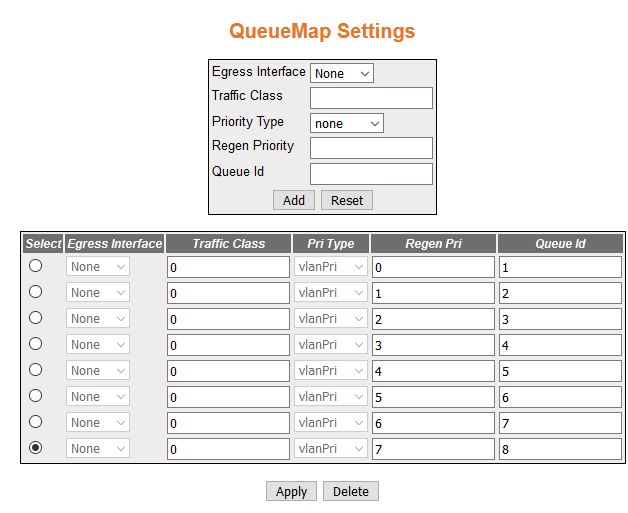628x513 pixels.
Task: Focus the Regen Priority text box
Action: [x=371, y=148]
